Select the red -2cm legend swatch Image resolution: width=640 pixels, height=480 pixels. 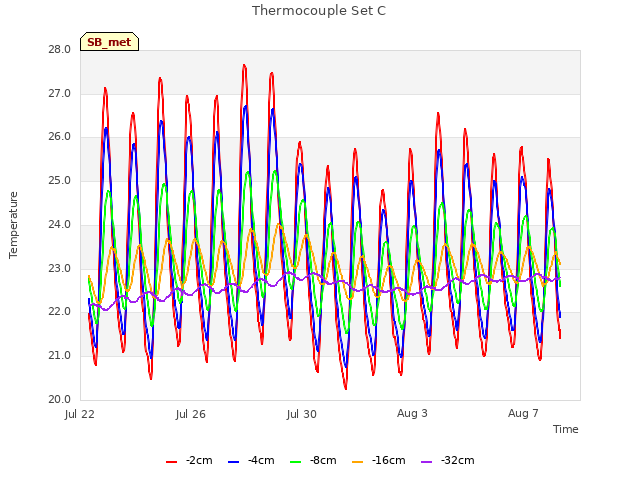click(171, 462)
